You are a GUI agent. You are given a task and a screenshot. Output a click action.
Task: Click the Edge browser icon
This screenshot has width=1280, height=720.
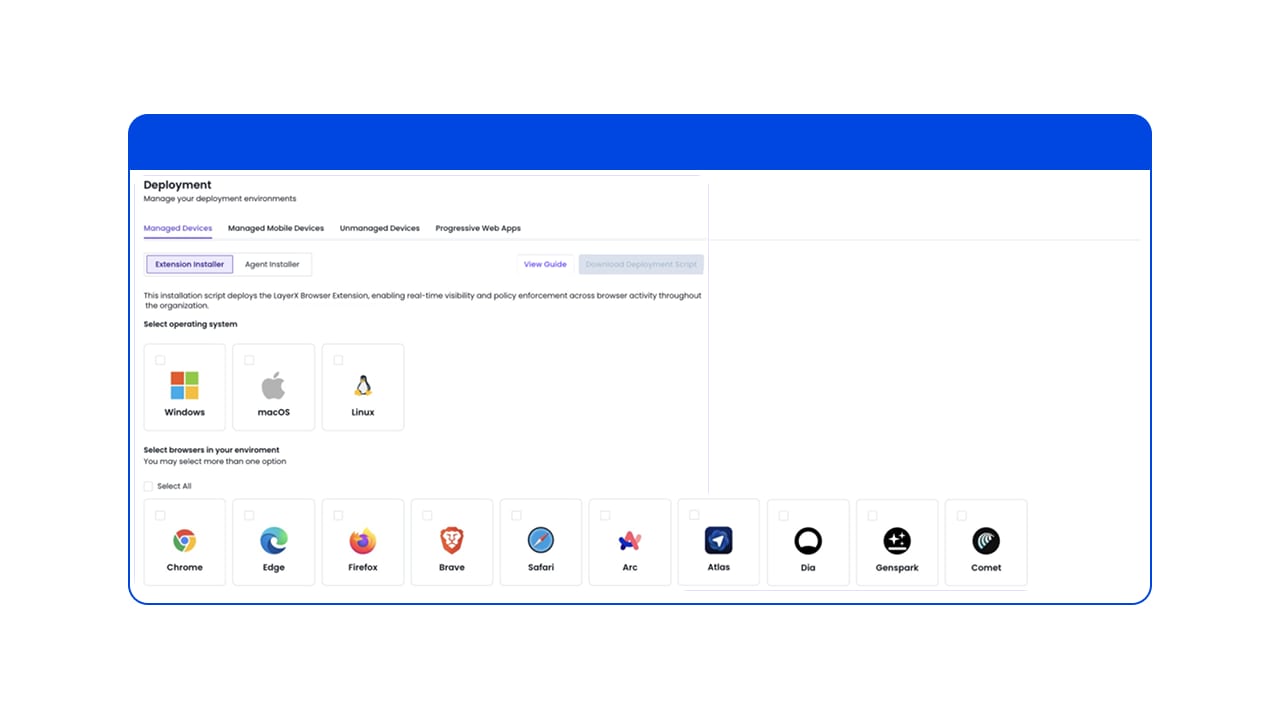pyautogui.click(x=273, y=542)
